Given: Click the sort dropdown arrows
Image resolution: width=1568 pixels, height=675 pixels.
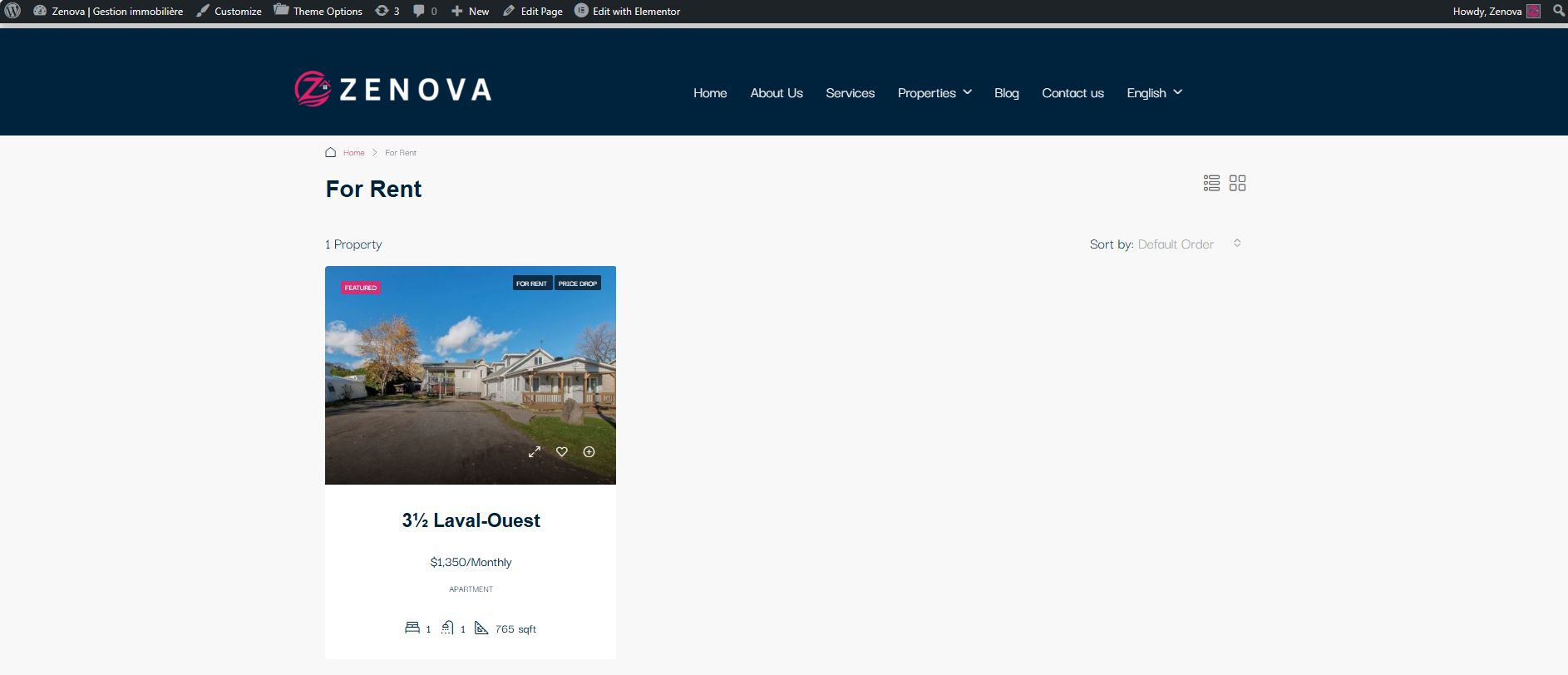Looking at the screenshot, I should (1237, 243).
